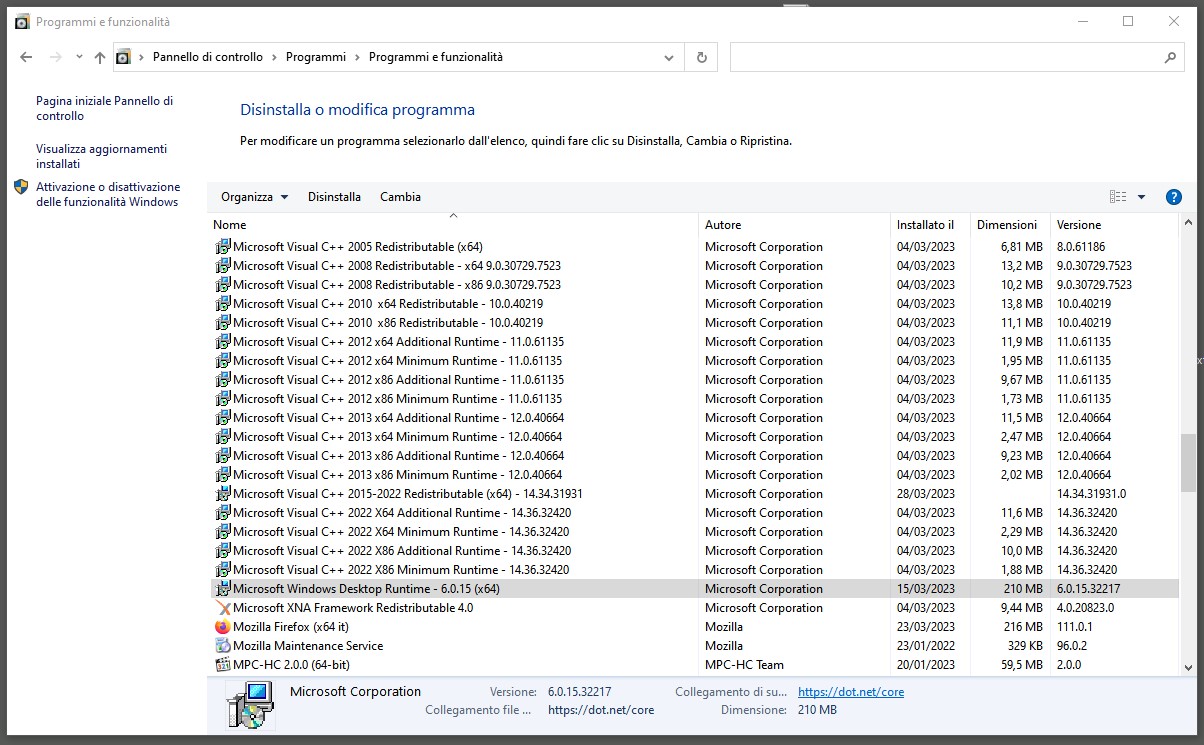The width and height of the screenshot is (1204, 745).
Task: Click version 111.0.1 cell
Action: (1076, 627)
